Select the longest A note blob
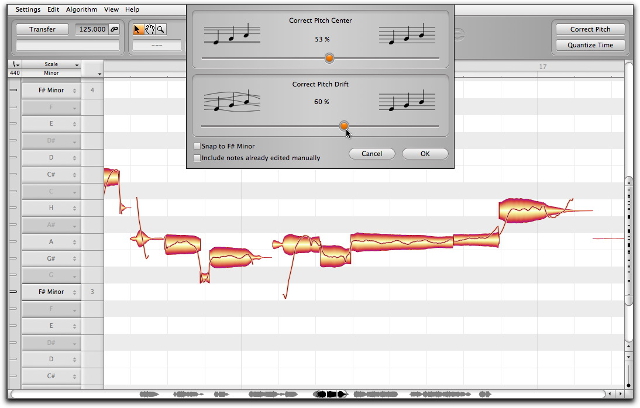The height and width of the screenshot is (408, 640). [402, 242]
